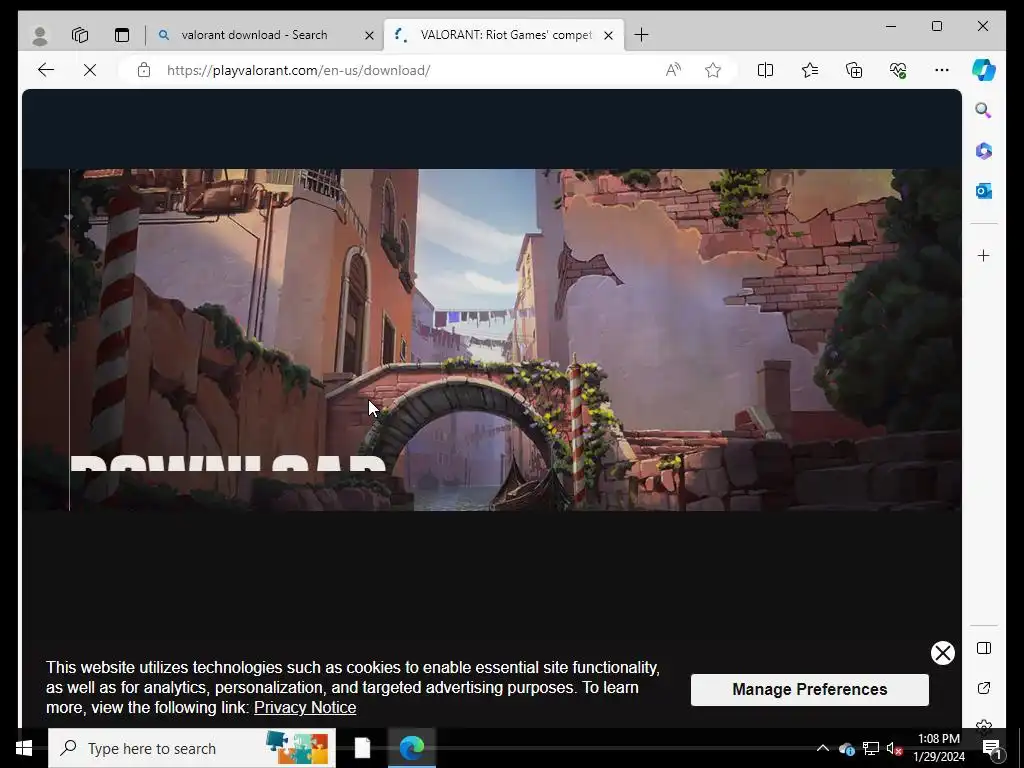Open the network tray icon
Screen dimensions: 1024x768
(x=871, y=748)
